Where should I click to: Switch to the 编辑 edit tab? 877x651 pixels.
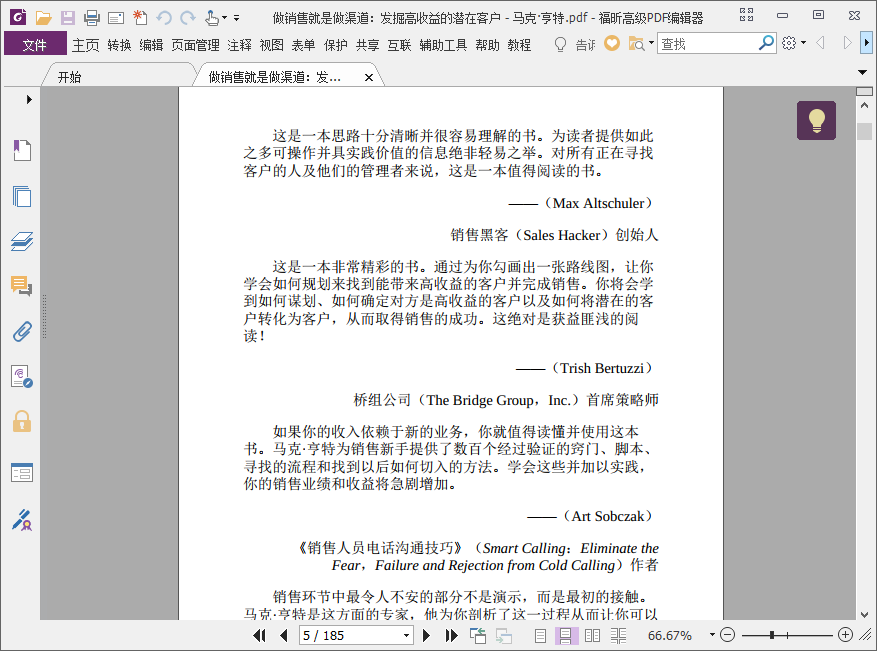pyautogui.click(x=151, y=45)
